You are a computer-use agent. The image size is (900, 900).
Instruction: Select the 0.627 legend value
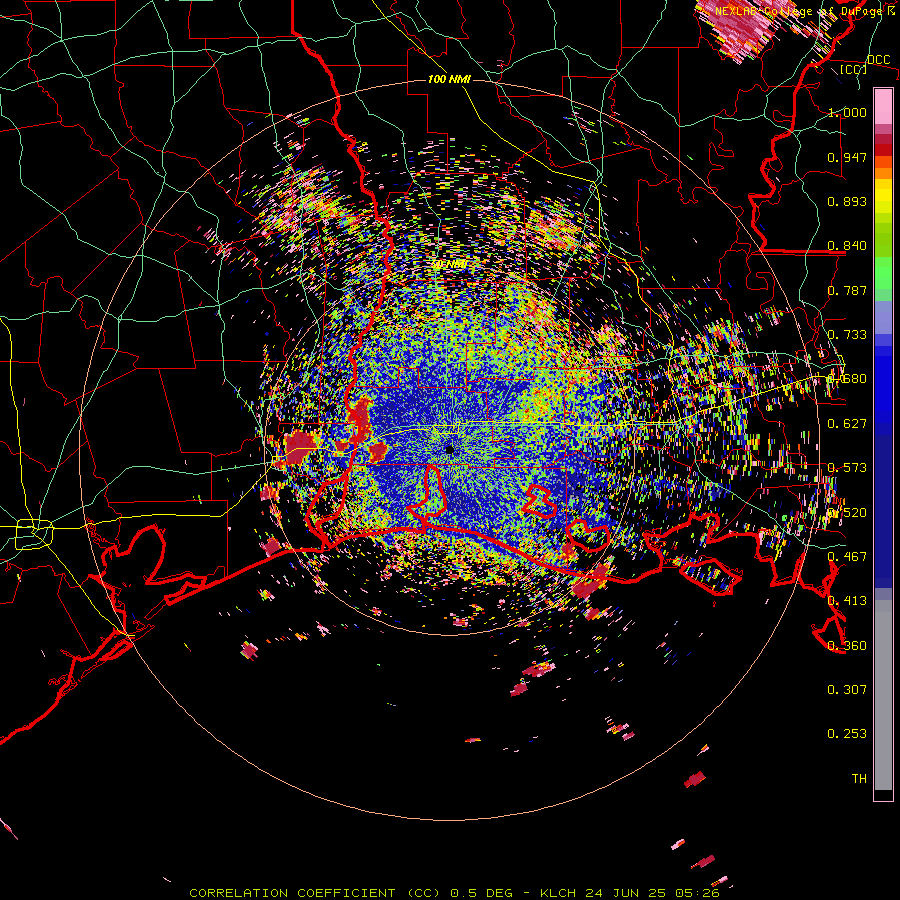point(847,424)
